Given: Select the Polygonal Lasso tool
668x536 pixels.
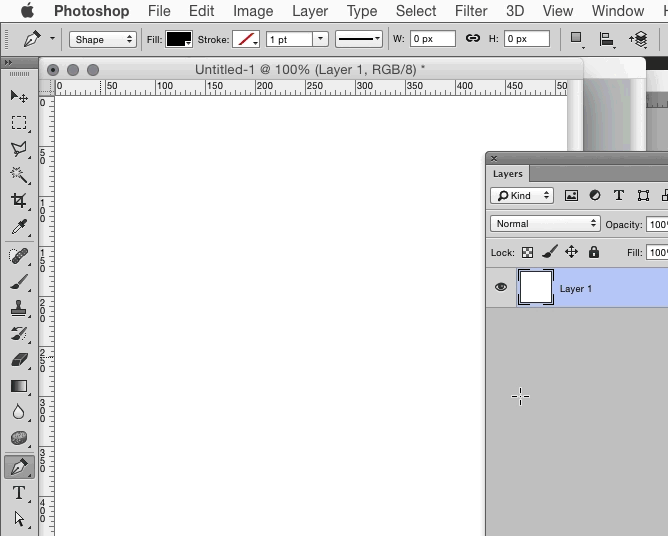Looking at the screenshot, I should (x=19, y=149).
